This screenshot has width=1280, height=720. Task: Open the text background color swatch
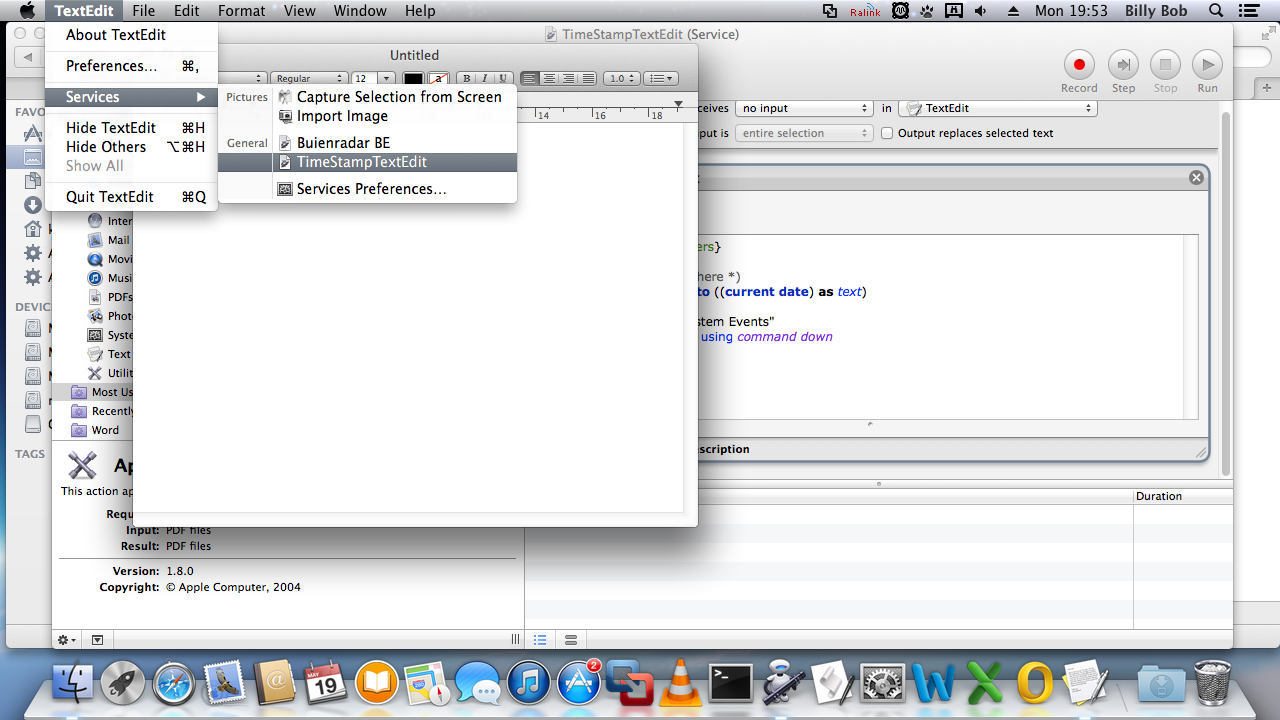click(x=438, y=79)
